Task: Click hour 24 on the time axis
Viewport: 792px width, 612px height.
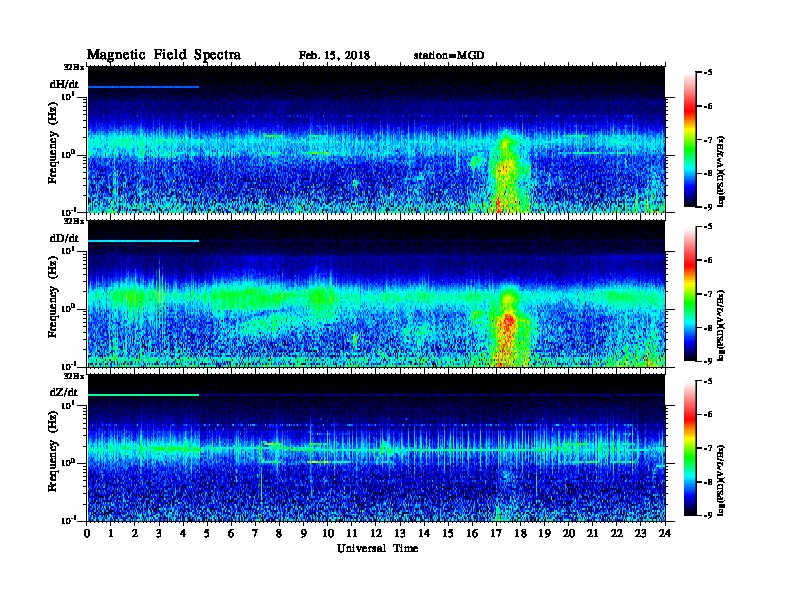Action: coord(665,534)
